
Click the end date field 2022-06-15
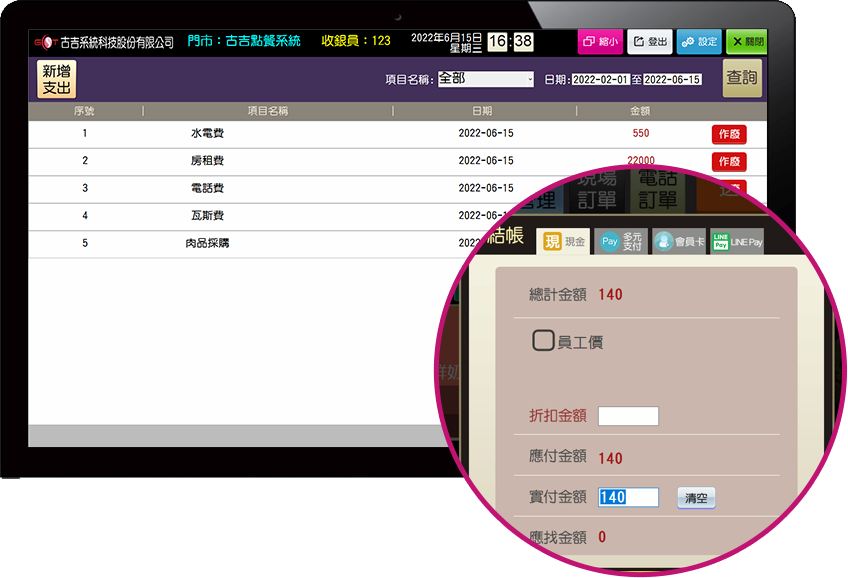672,80
